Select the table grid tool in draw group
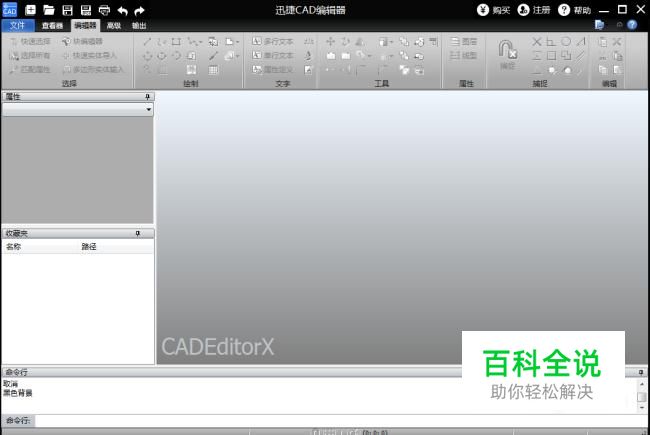Image resolution: width=650 pixels, height=435 pixels. tap(213, 70)
